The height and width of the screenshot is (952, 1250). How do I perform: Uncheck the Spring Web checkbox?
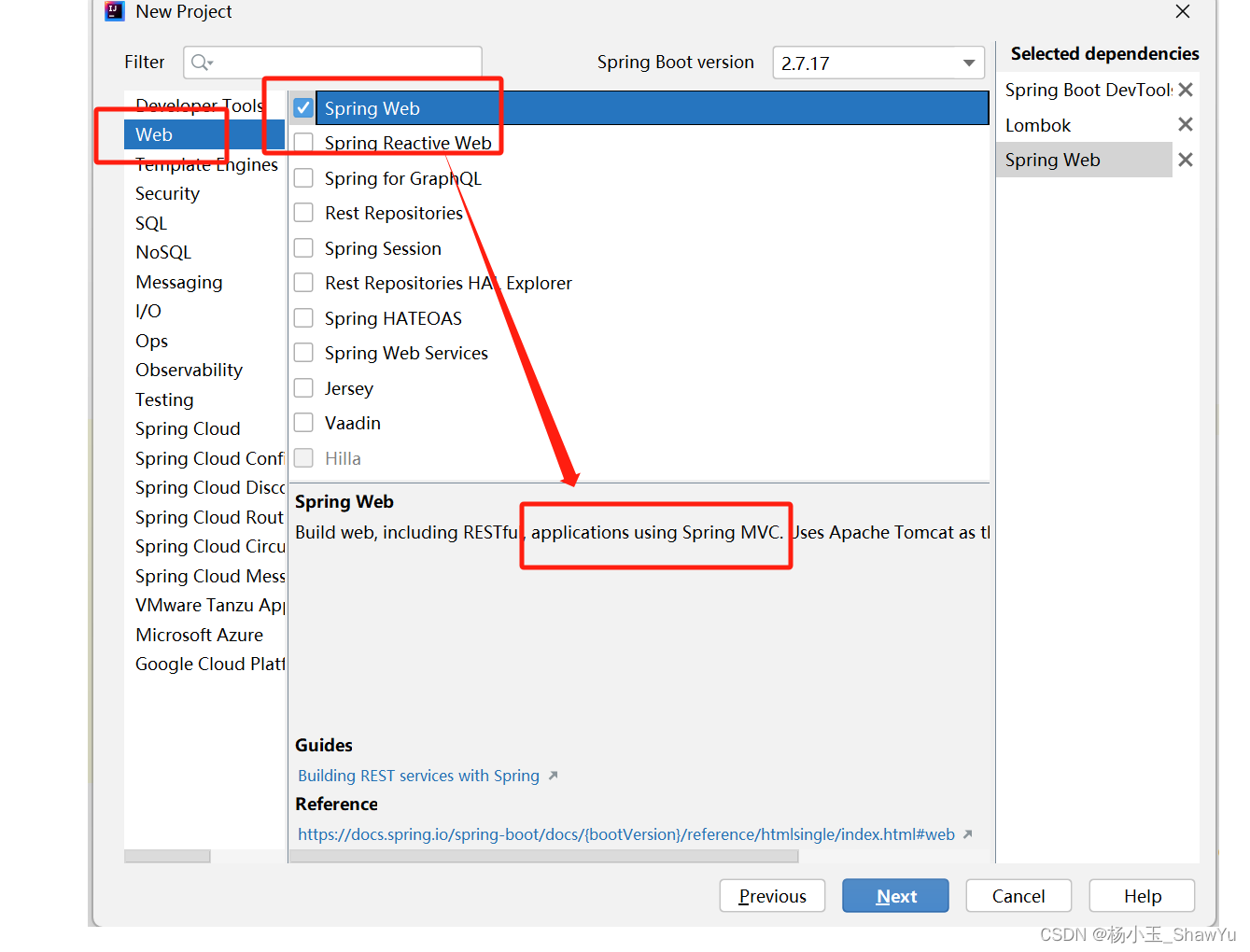click(x=303, y=107)
